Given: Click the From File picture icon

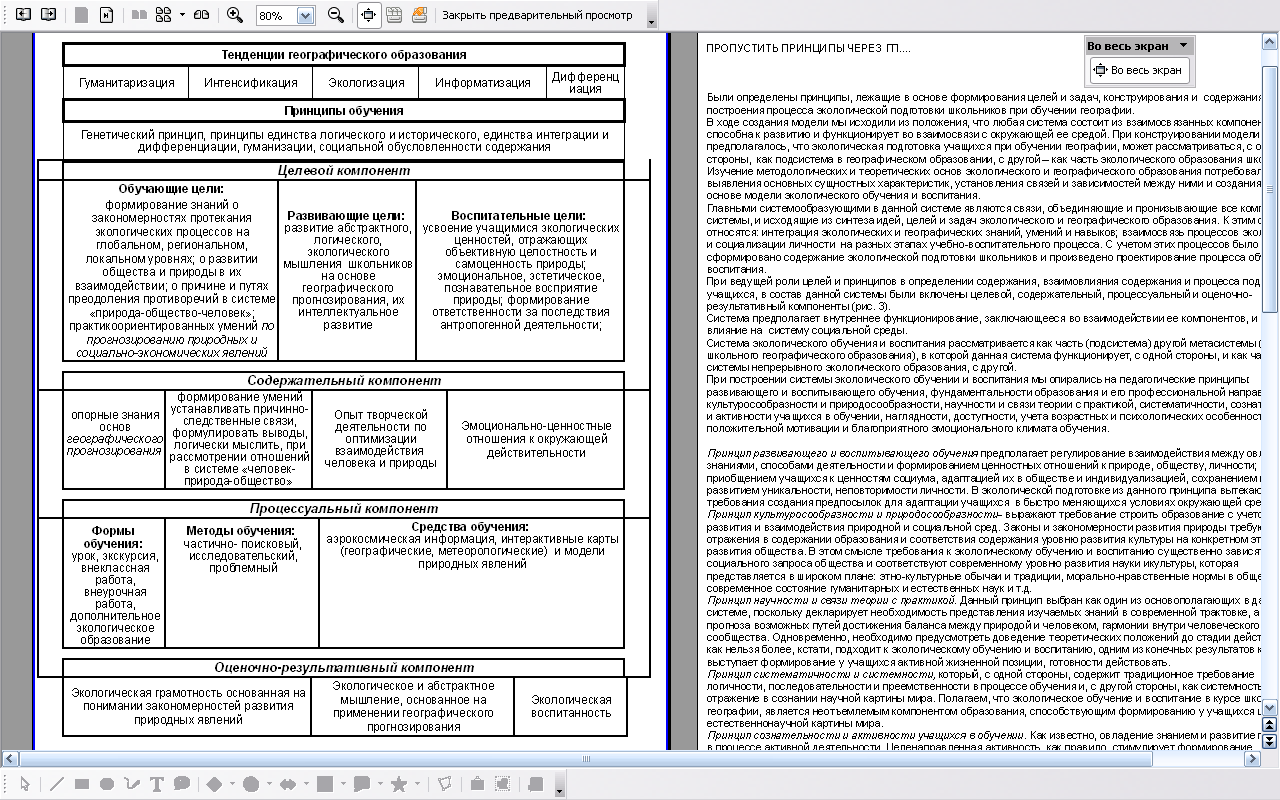Looking at the screenshot, I should click(503, 784).
